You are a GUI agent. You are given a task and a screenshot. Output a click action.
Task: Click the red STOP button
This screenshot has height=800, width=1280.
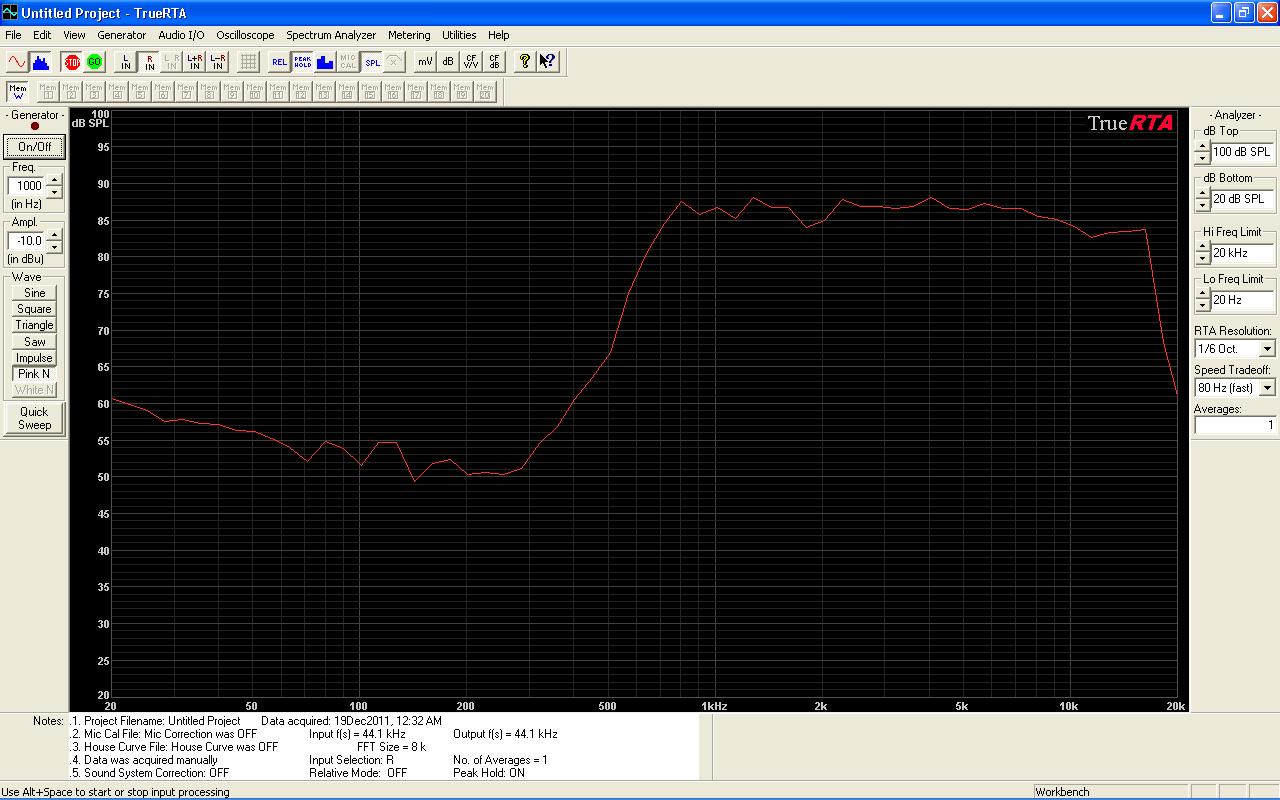pos(72,62)
